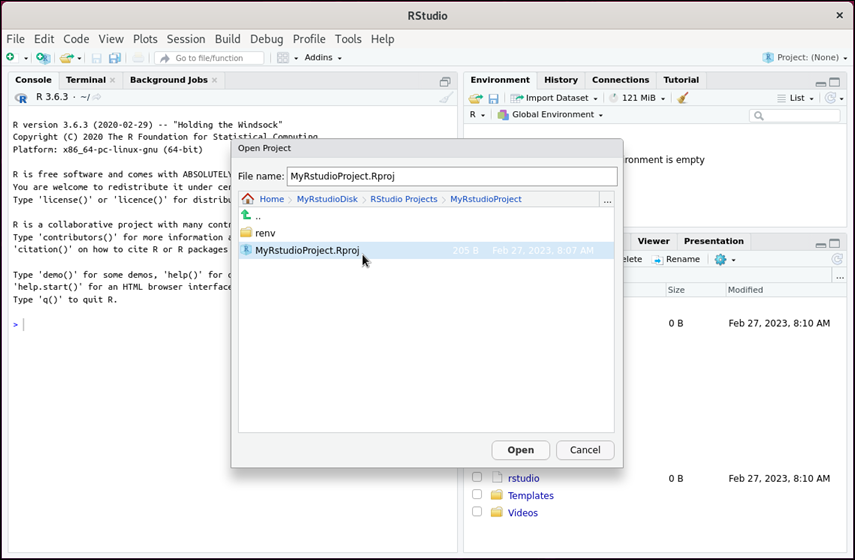The height and width of the screenshot is (560, 855).
Task: Switch to the Connections tab
Action: tap(621, 80)
